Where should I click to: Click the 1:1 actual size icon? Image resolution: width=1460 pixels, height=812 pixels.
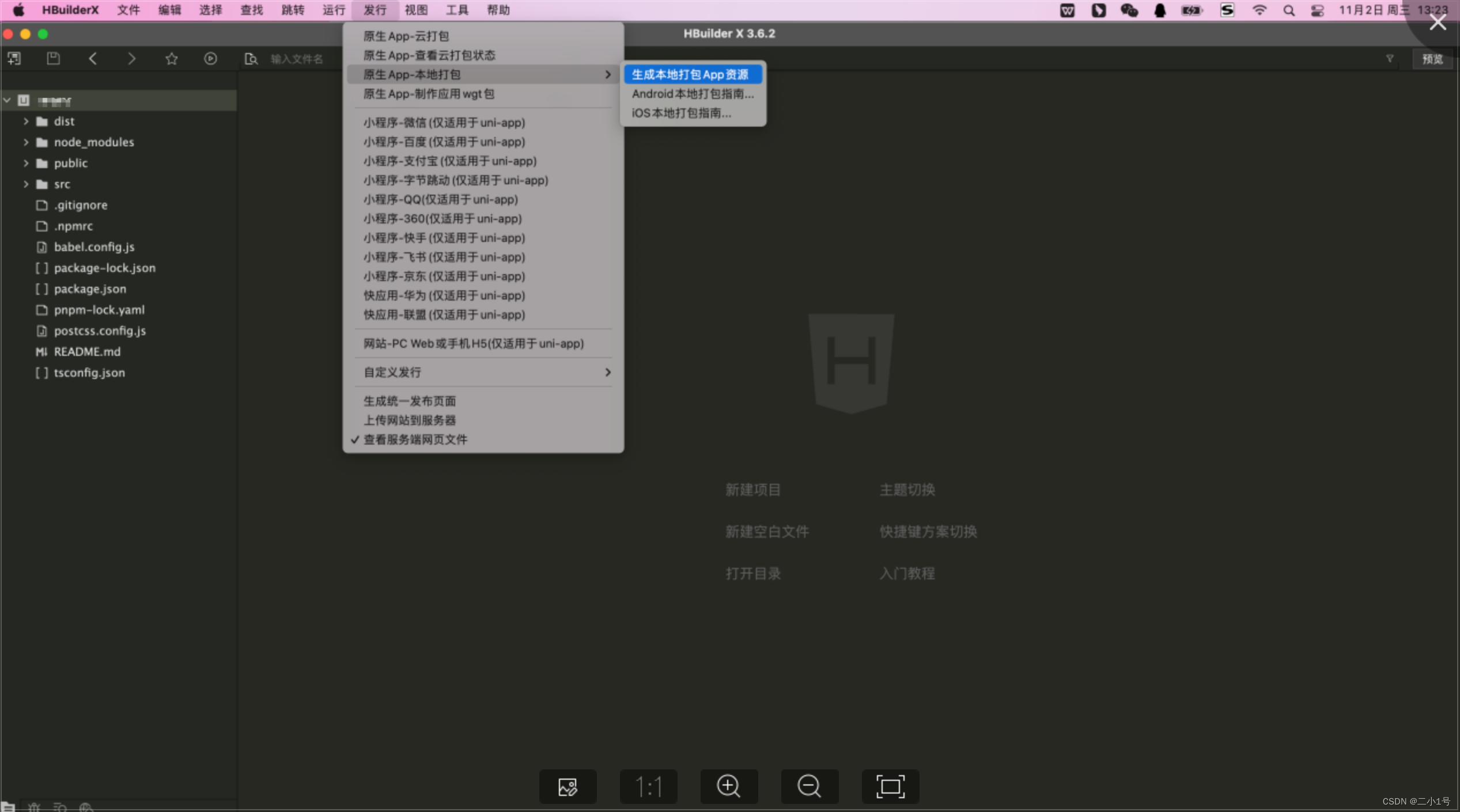click(648, 786)
